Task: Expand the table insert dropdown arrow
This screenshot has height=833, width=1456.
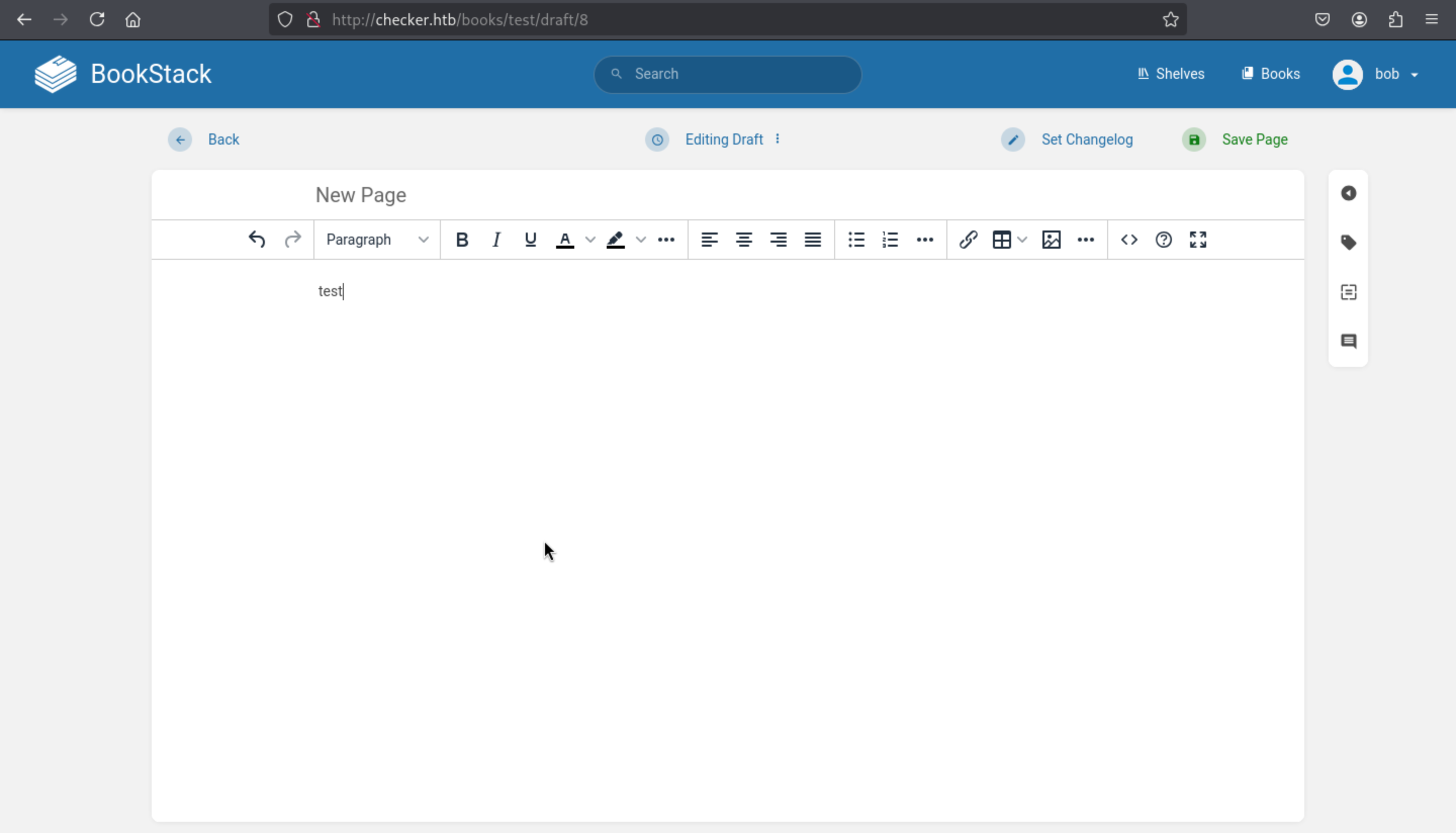Action: (x=1022, y=240)
